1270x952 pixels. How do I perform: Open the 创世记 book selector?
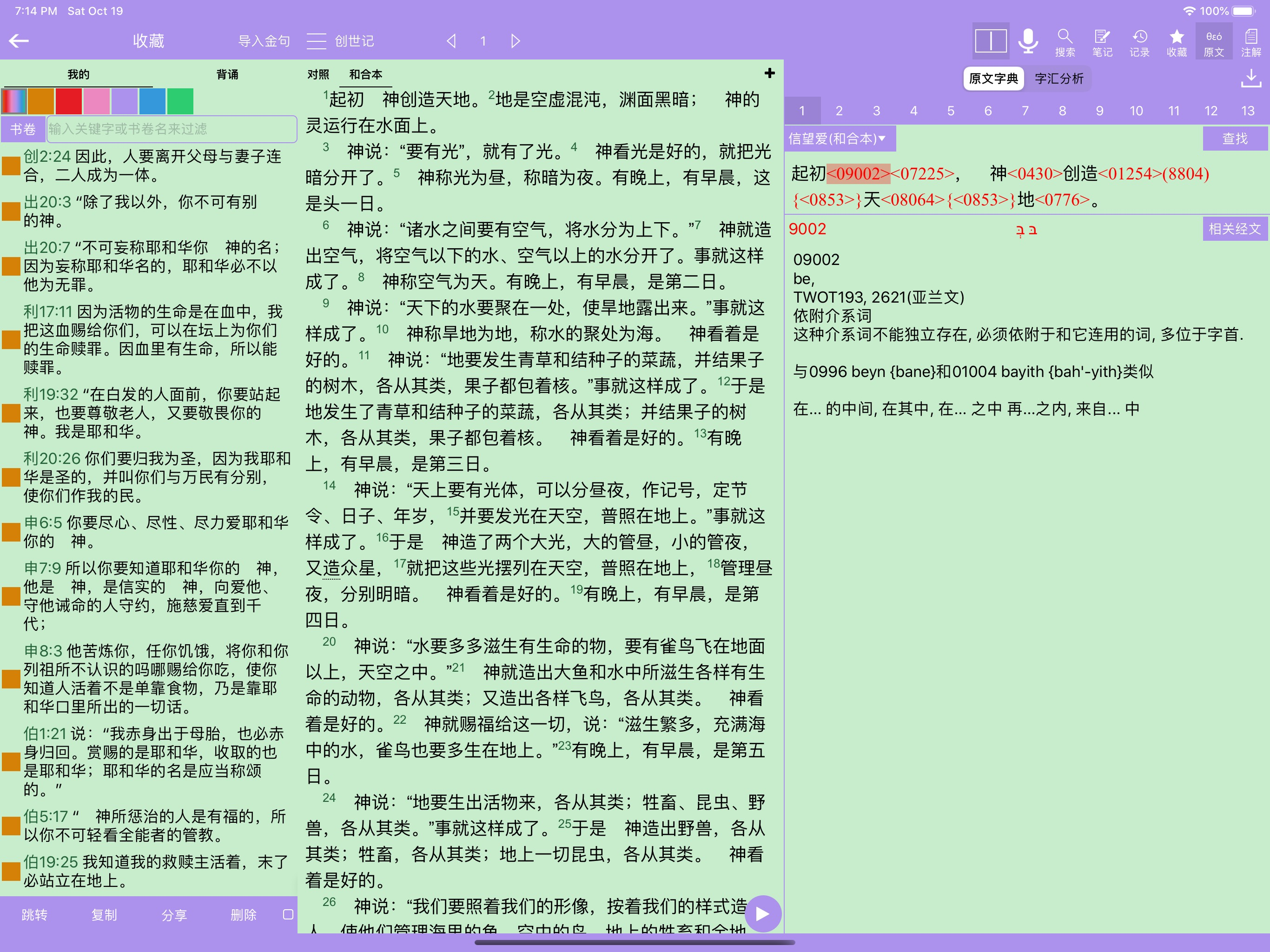354,41
